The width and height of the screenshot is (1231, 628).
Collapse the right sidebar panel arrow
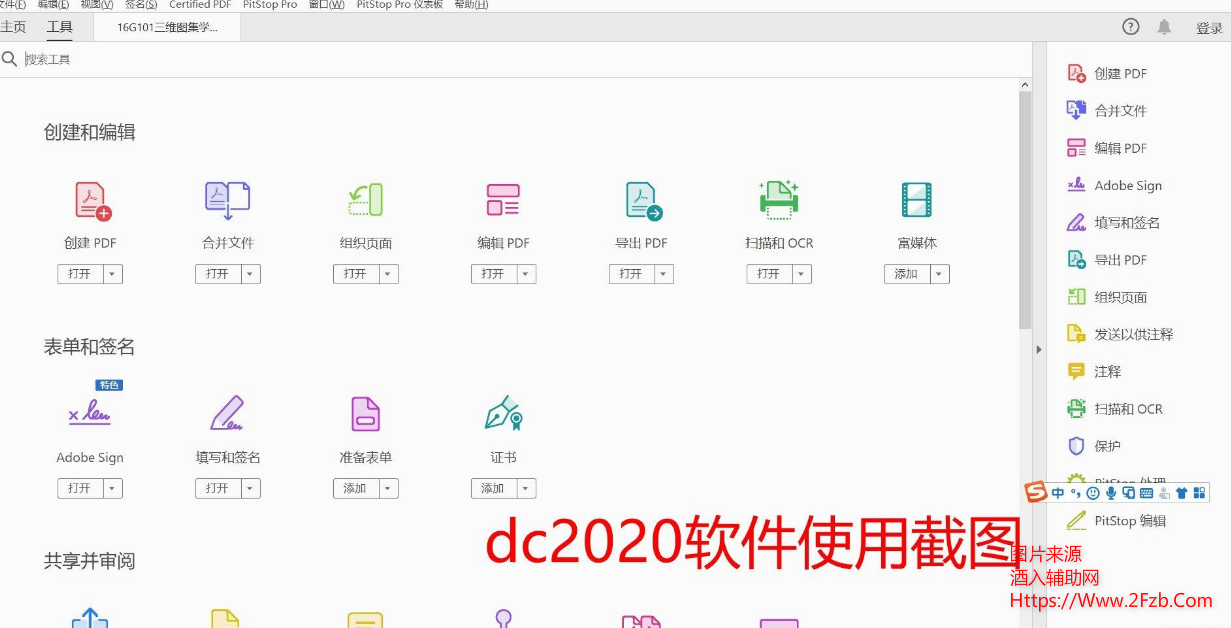pyautogui.click(x=1039, y=349)
